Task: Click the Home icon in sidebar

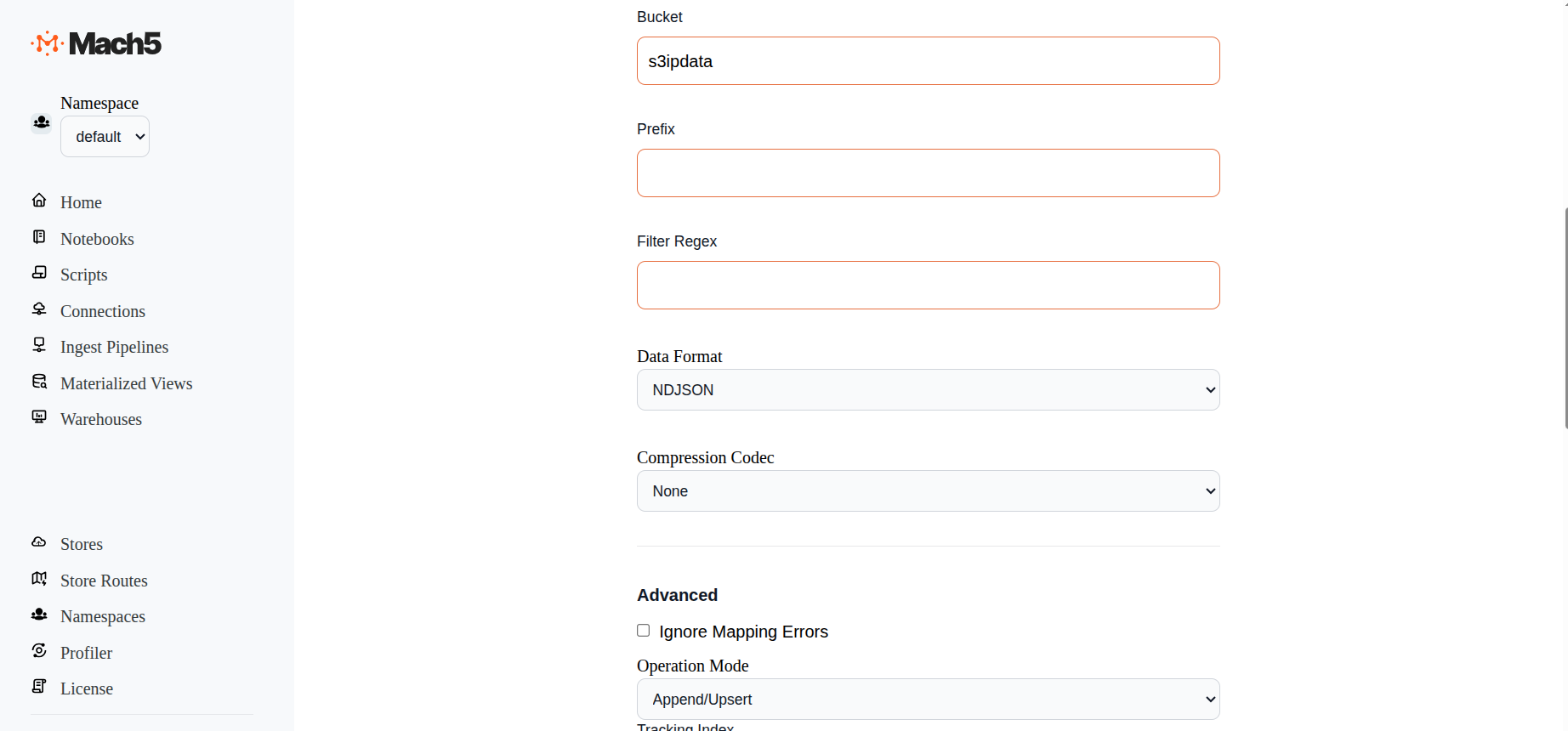Action: (x=39, y=201)
